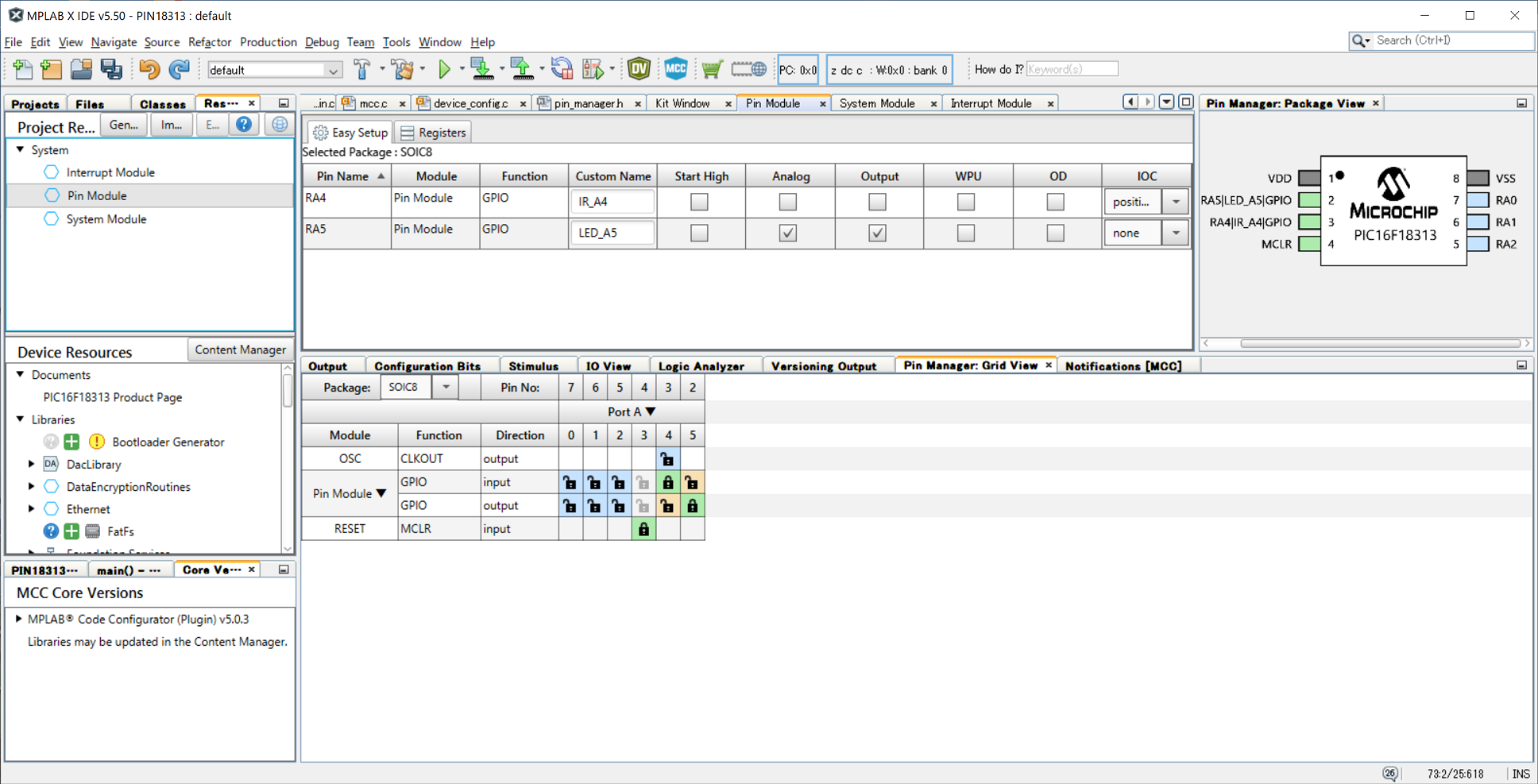Build the project with the hammer icon

362,70
